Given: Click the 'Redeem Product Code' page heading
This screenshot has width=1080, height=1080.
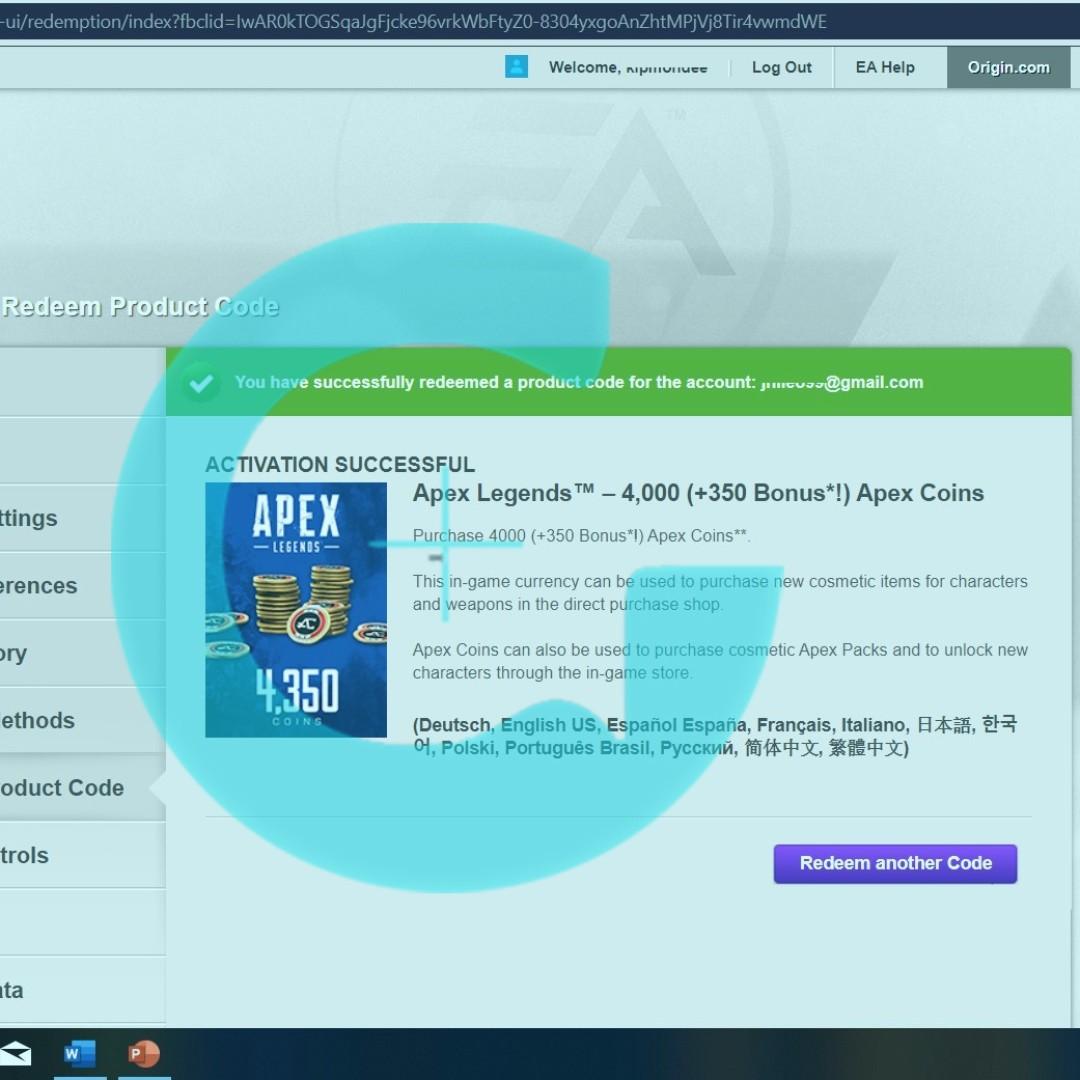Looking at the screenshot, I should click(x=141, y=307).
